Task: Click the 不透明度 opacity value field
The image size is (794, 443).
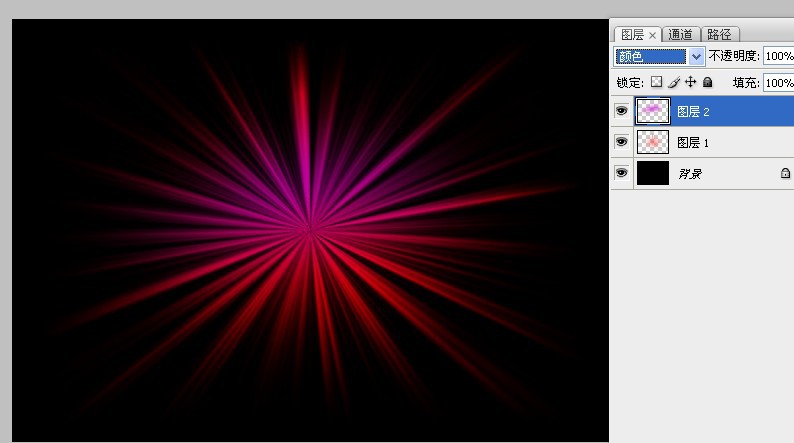Action: tap(779, 56)
